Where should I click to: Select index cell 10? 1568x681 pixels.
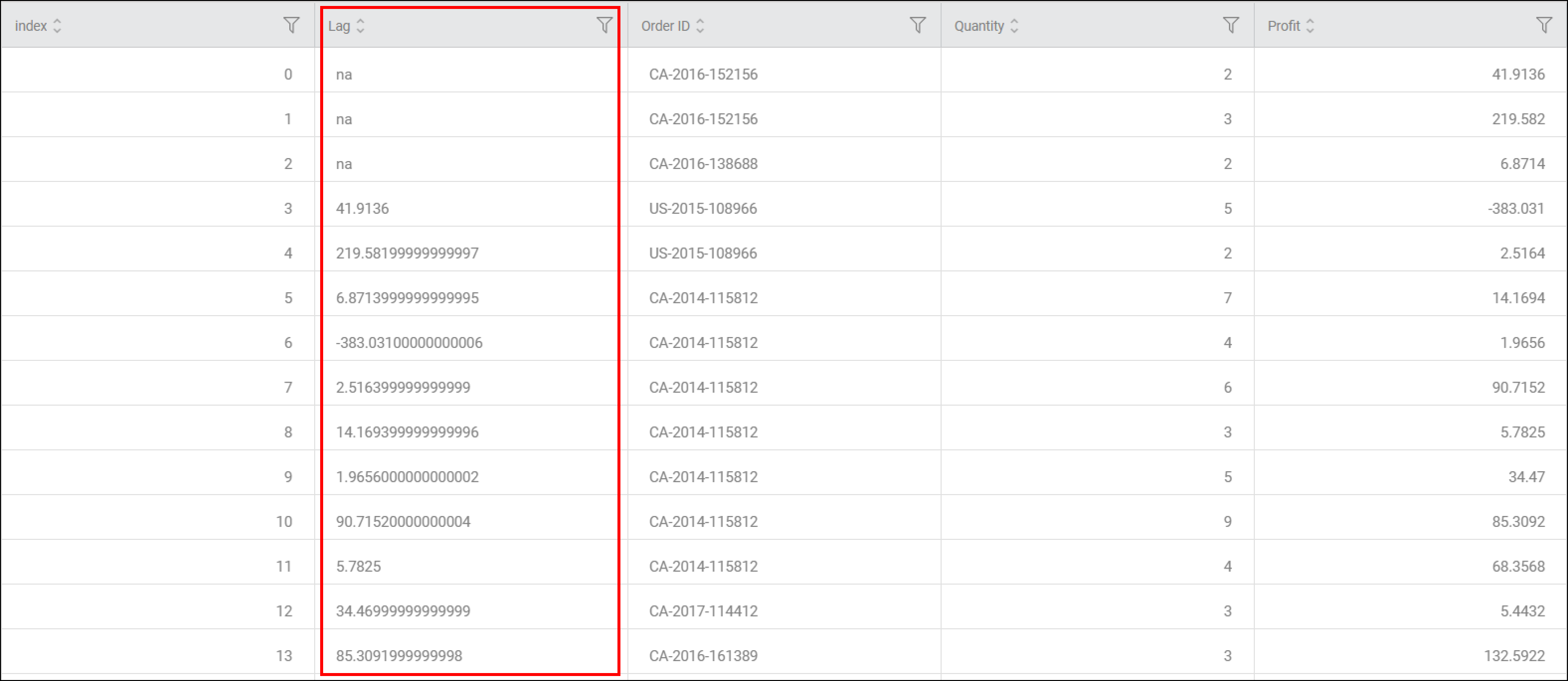[284, 521]
